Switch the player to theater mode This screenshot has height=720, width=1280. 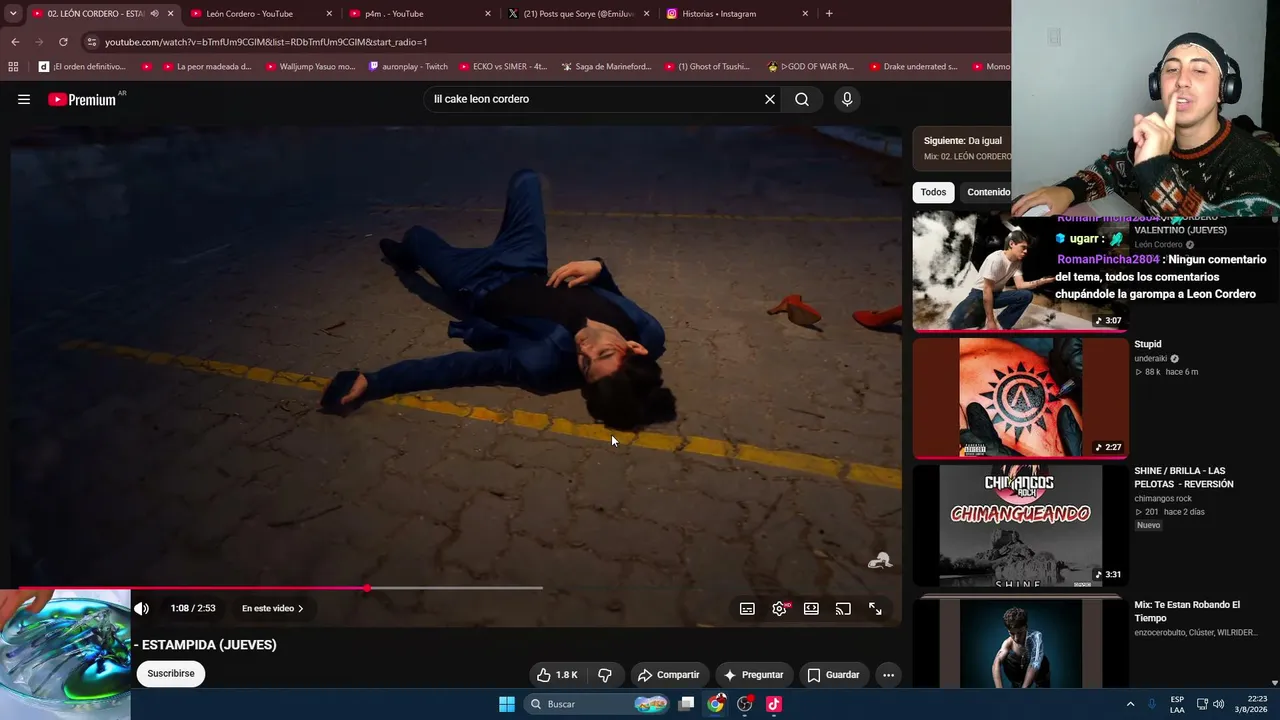coord(811,608)
